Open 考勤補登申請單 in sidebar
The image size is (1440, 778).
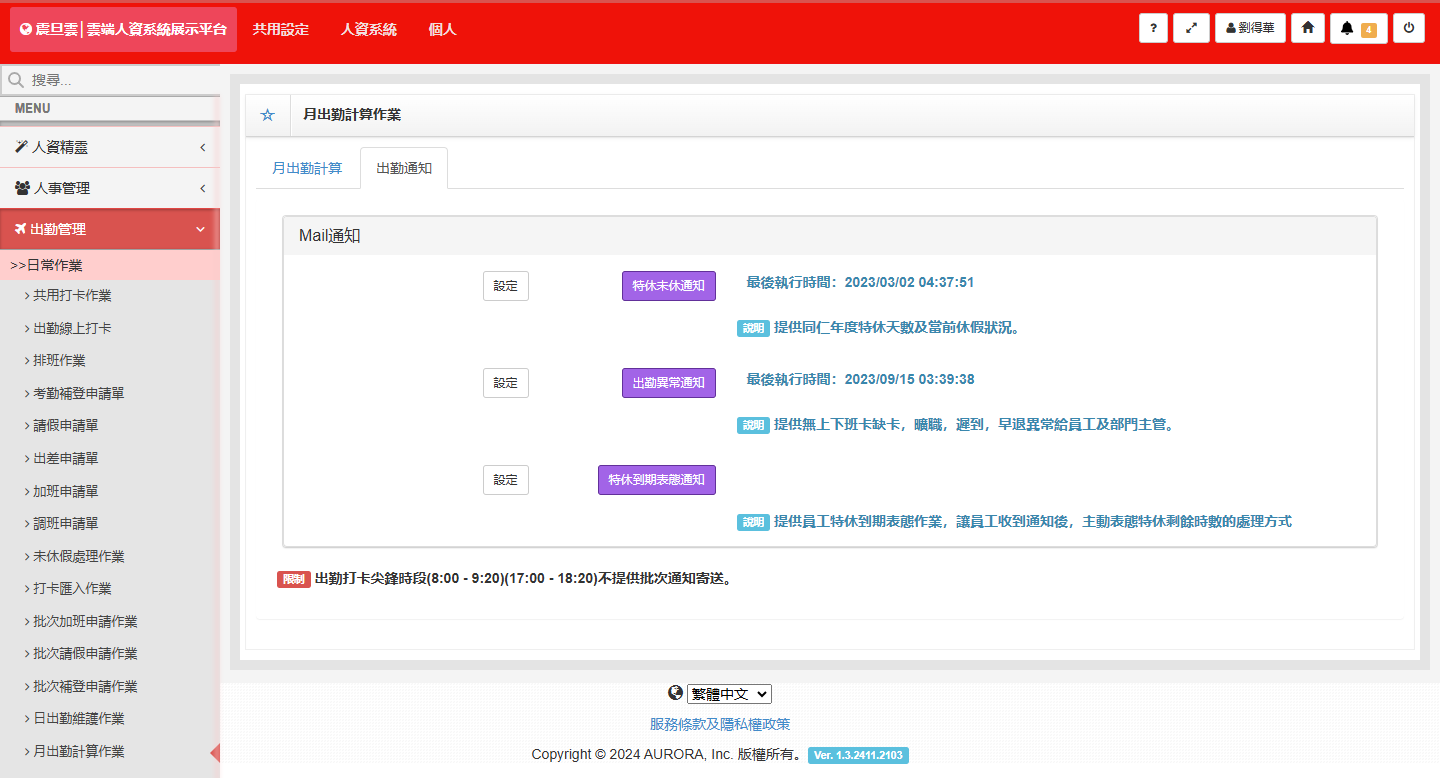(78, 394)
